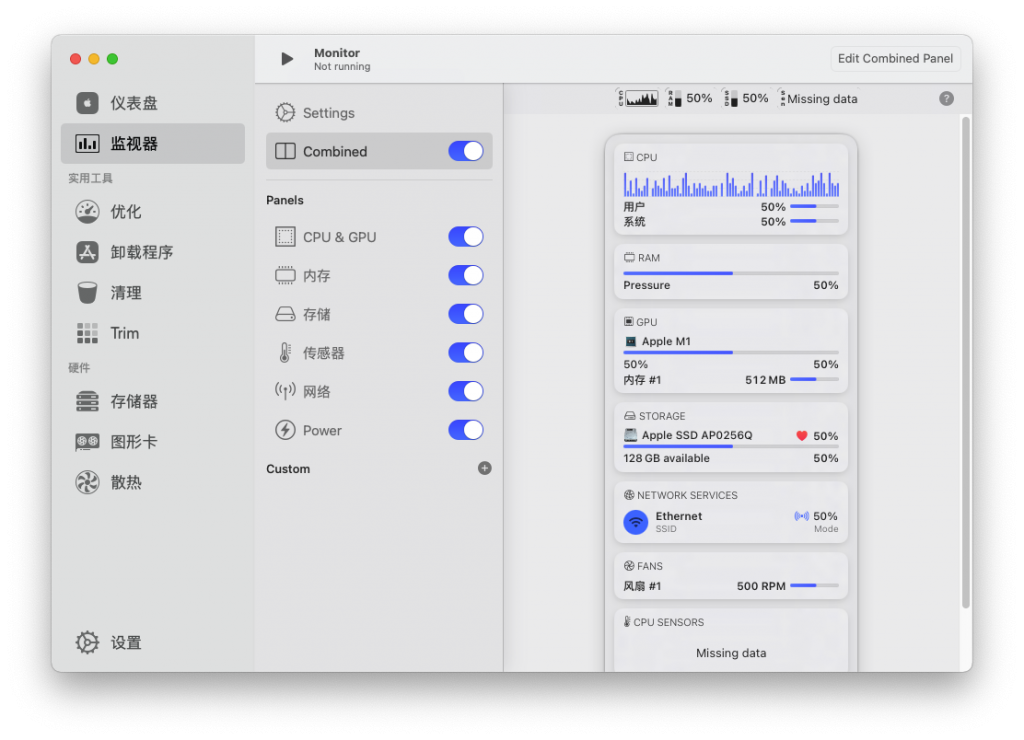Click the RAM 50% menu bar preview item

pos(689,99)
